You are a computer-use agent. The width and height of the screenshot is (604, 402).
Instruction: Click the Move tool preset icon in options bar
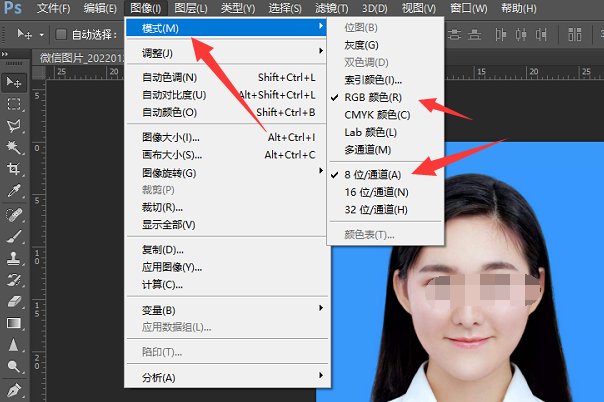(x=25, y=35)
